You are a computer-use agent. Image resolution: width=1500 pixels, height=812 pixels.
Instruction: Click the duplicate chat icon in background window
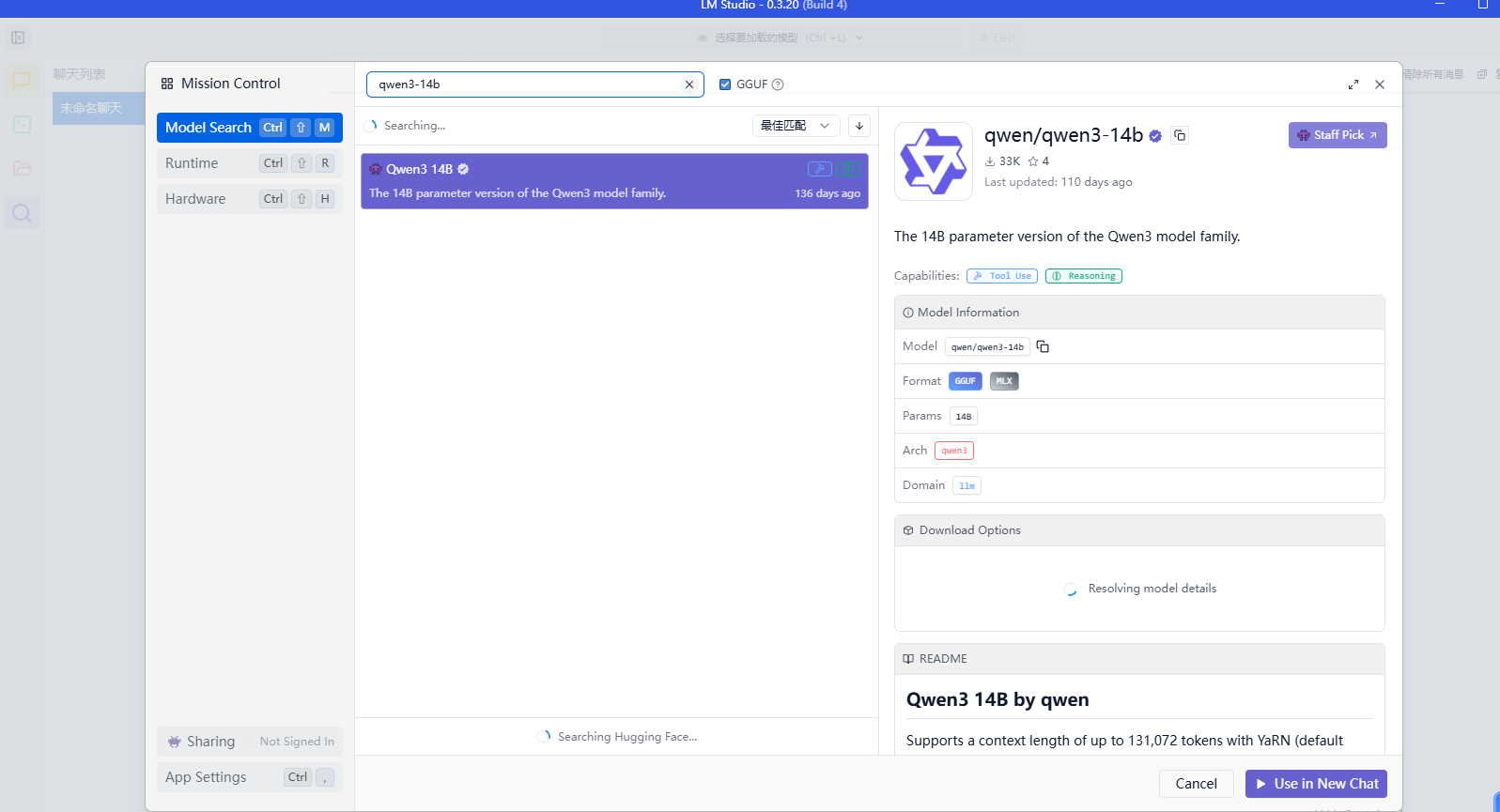click(x=1482, y=74)
